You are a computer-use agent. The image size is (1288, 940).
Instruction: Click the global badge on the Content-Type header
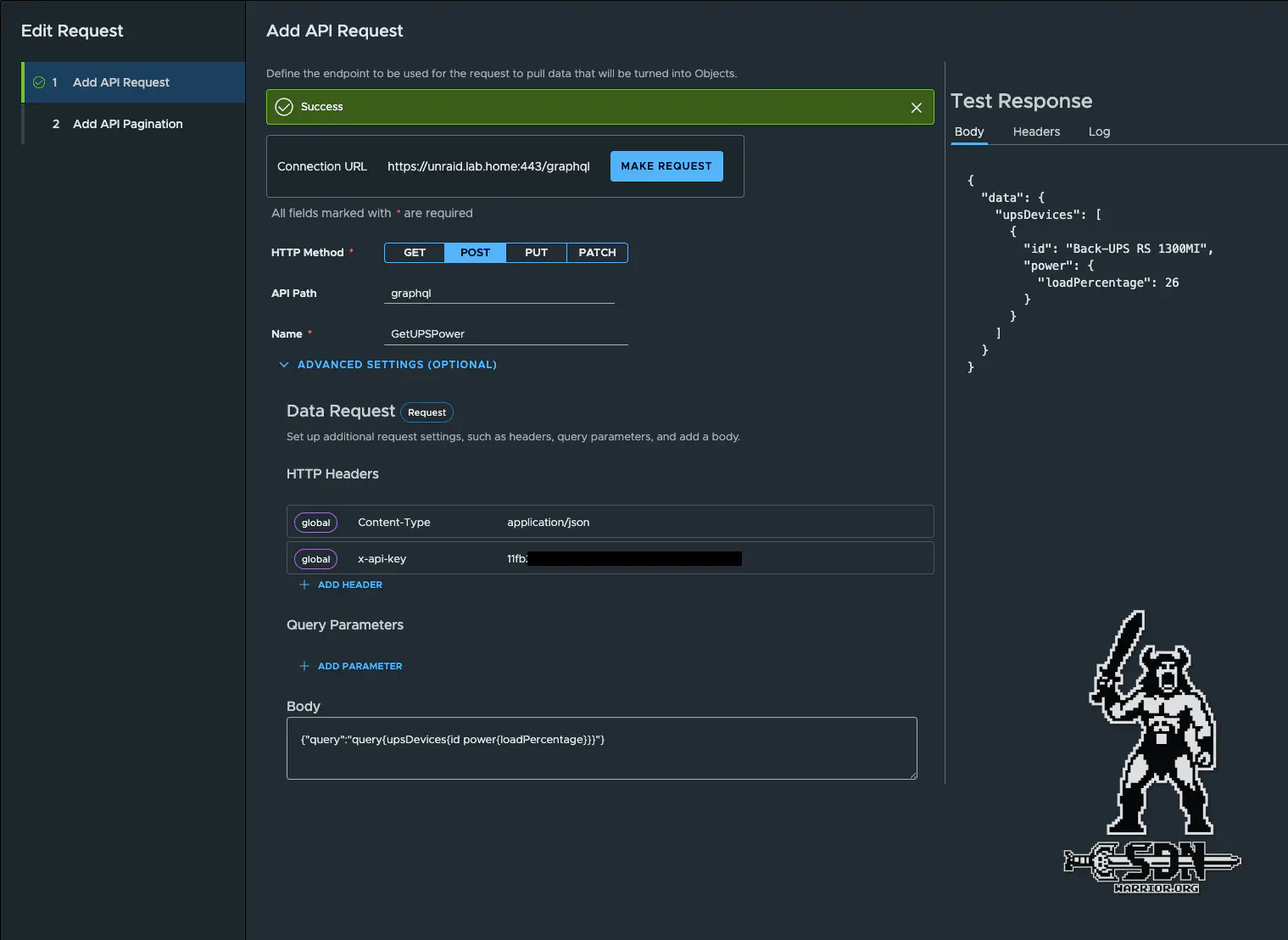point(315,522)
